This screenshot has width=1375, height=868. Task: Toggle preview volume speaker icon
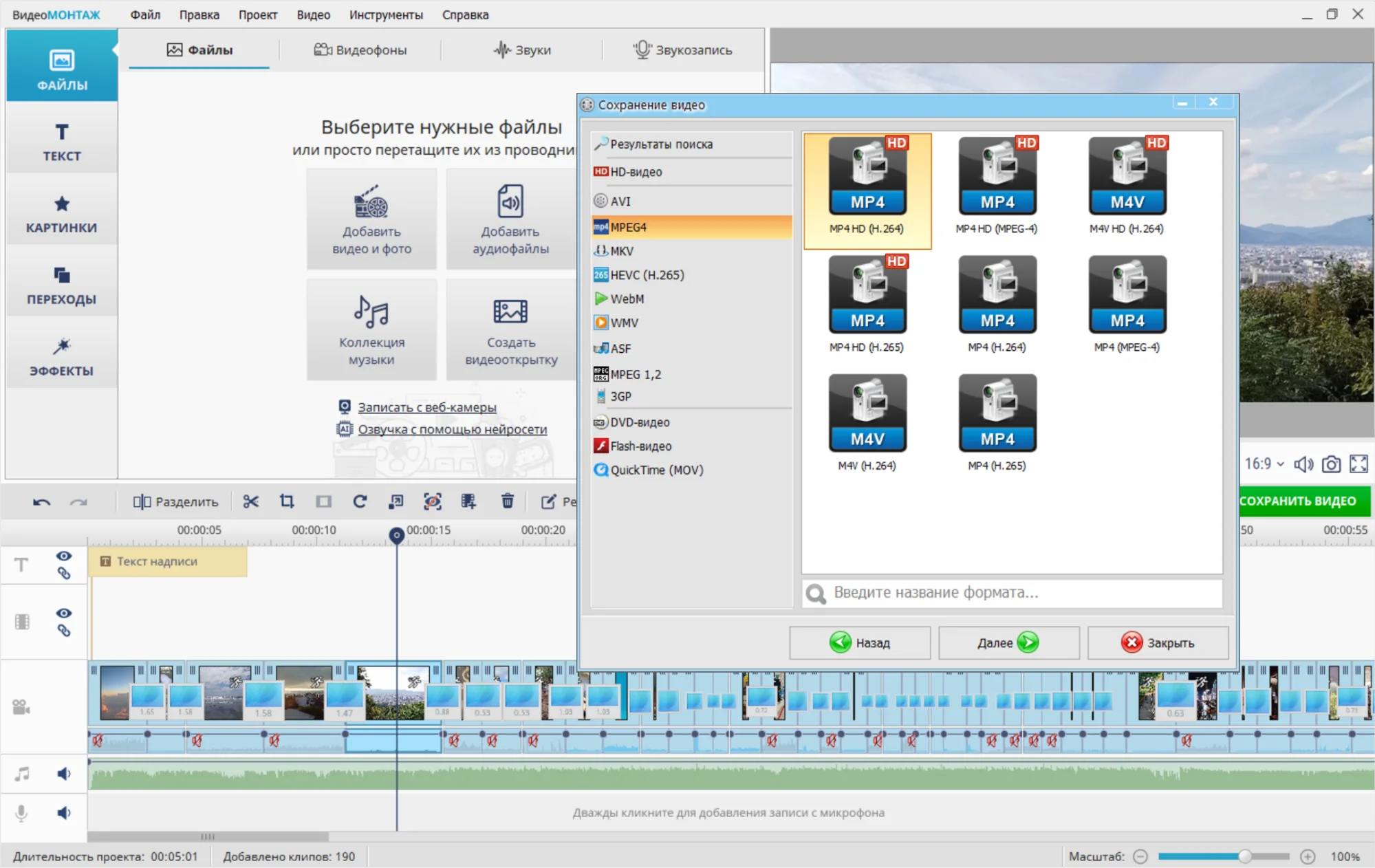coord(1303,464)
